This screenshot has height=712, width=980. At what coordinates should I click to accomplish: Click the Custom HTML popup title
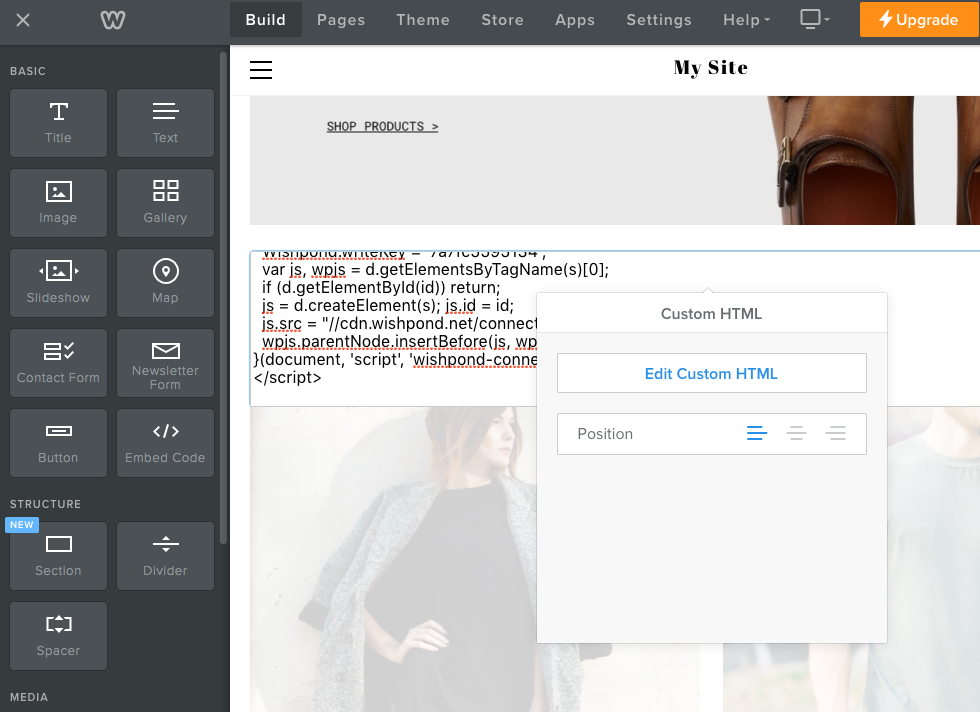pyautogui.click(x=711, y=314)
